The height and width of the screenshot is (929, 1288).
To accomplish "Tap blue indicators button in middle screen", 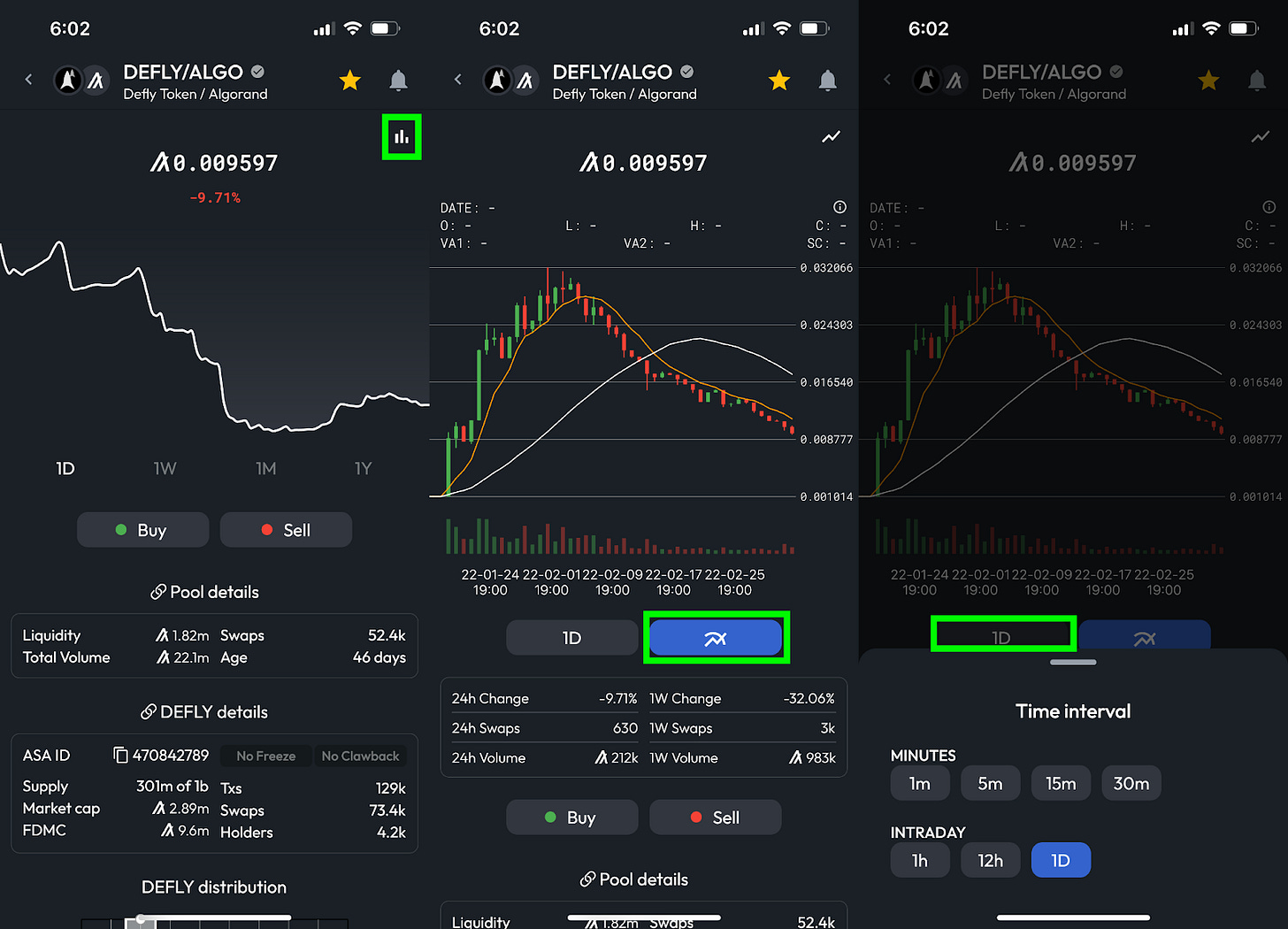I will (716, 638).
